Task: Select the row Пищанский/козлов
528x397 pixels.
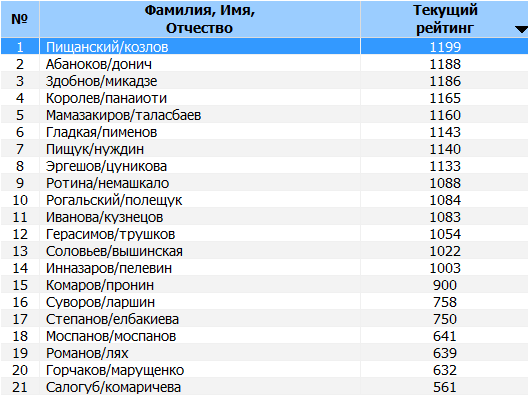Action: 264,46
